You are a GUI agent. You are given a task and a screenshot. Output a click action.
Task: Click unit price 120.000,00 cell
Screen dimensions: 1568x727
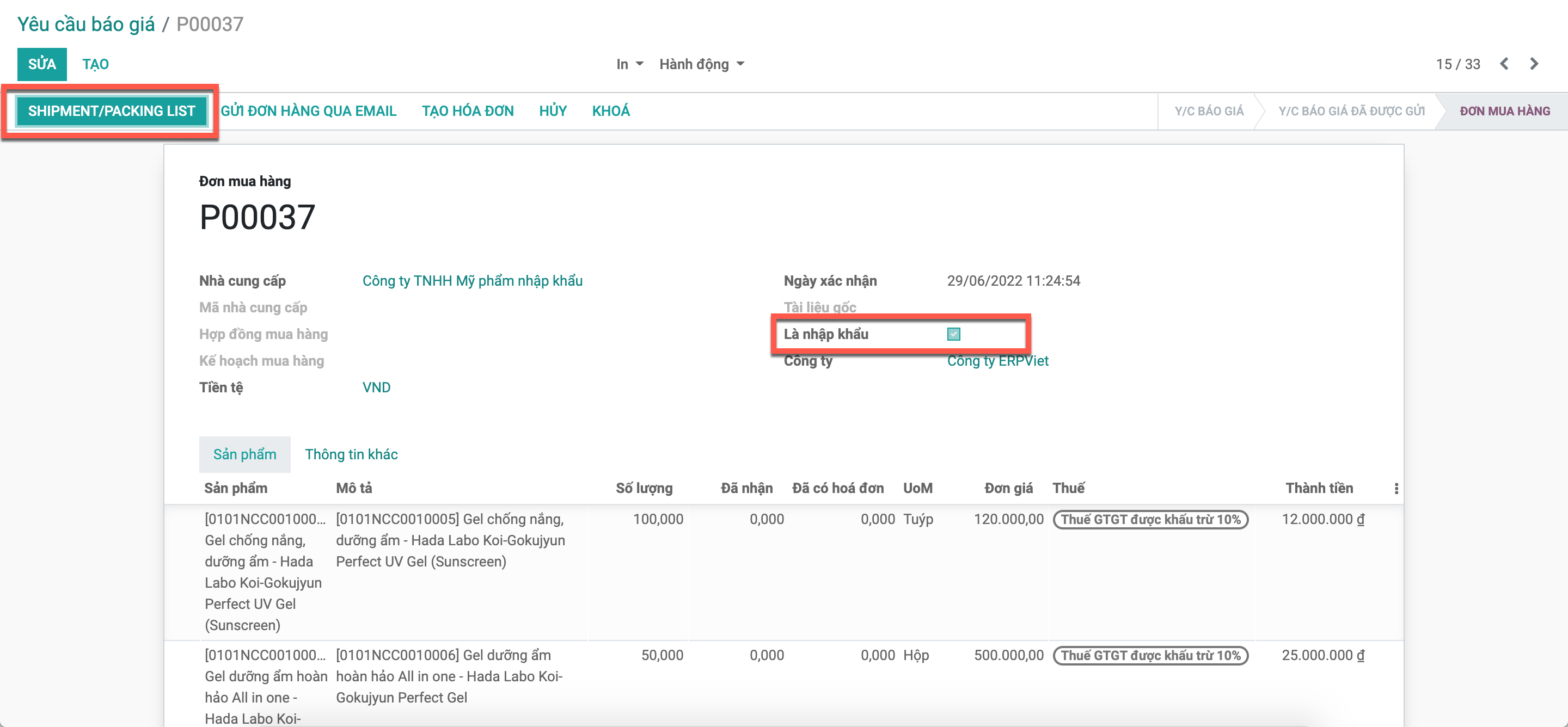pos(1009,520)
